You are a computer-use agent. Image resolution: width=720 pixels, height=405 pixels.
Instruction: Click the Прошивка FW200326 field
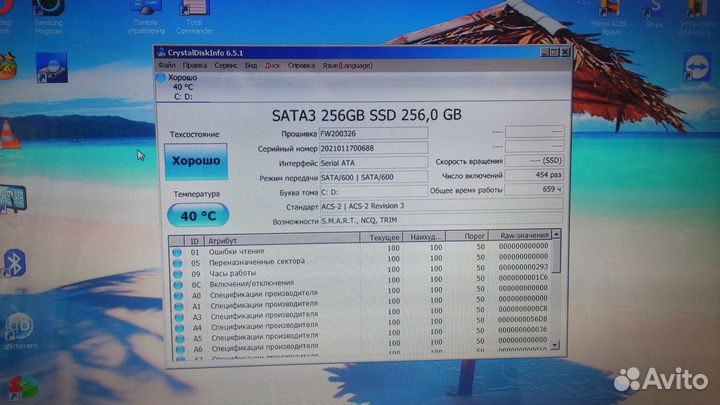tap(373, 134)
